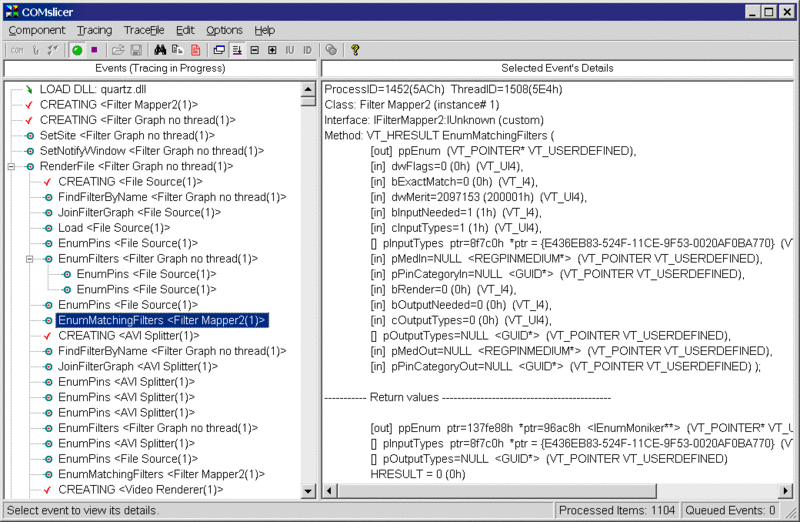
Task: Click circle icon beside Load File Source row
Action: (48, 228)
